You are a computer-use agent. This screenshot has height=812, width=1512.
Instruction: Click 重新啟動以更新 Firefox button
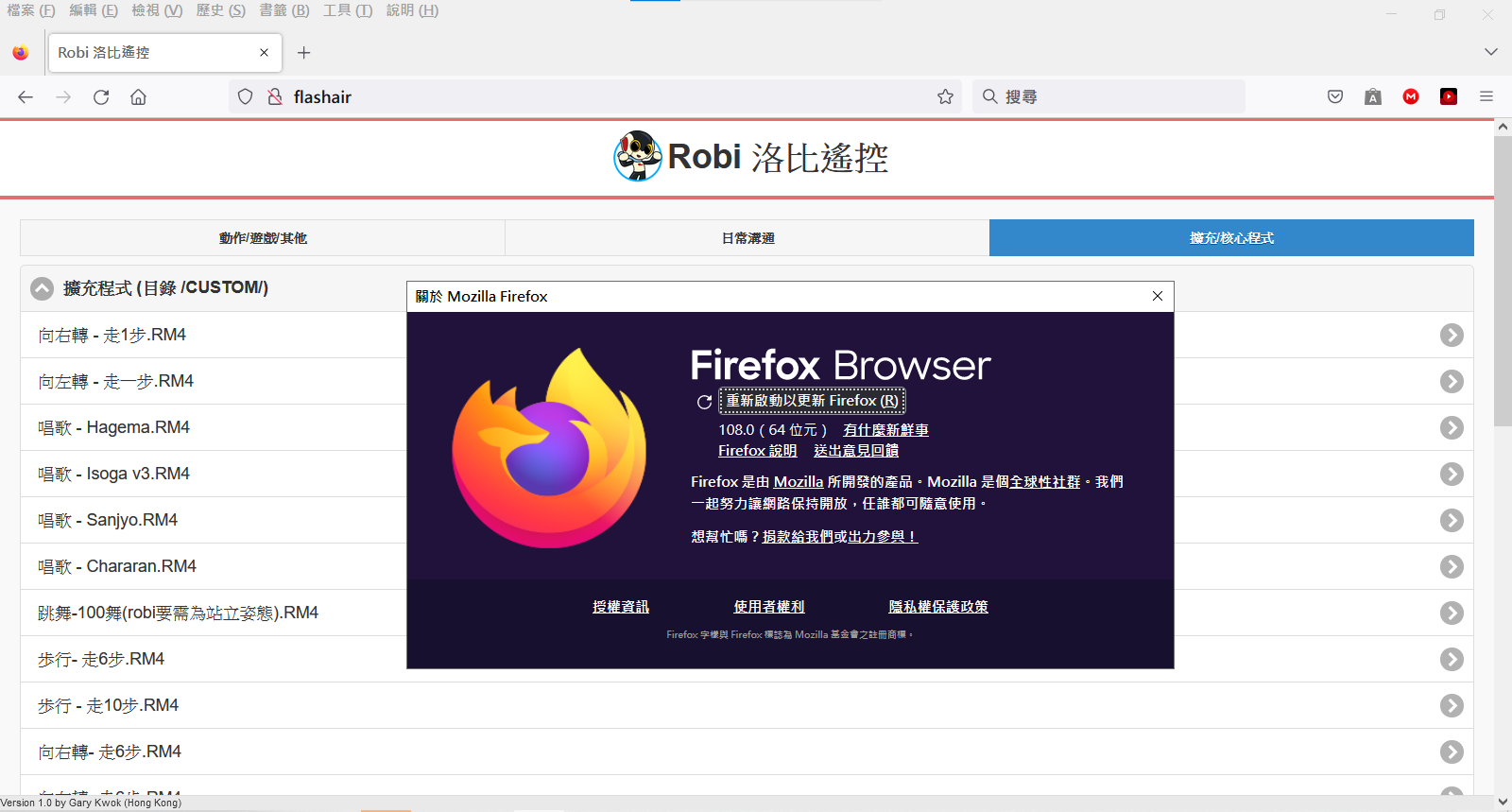click(812, 401)
